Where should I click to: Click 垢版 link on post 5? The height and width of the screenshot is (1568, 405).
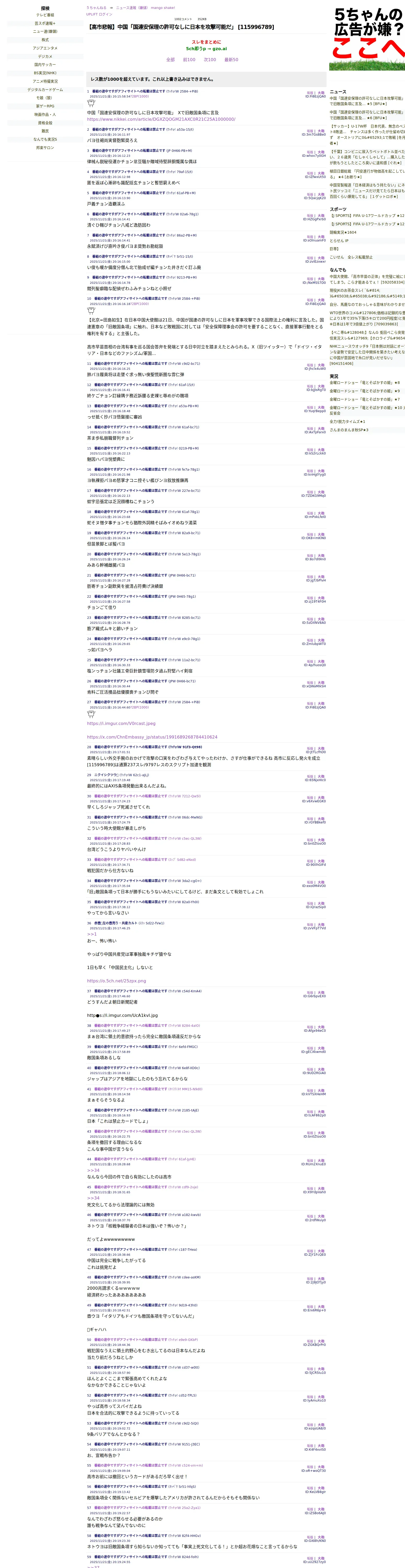(310, 195)
